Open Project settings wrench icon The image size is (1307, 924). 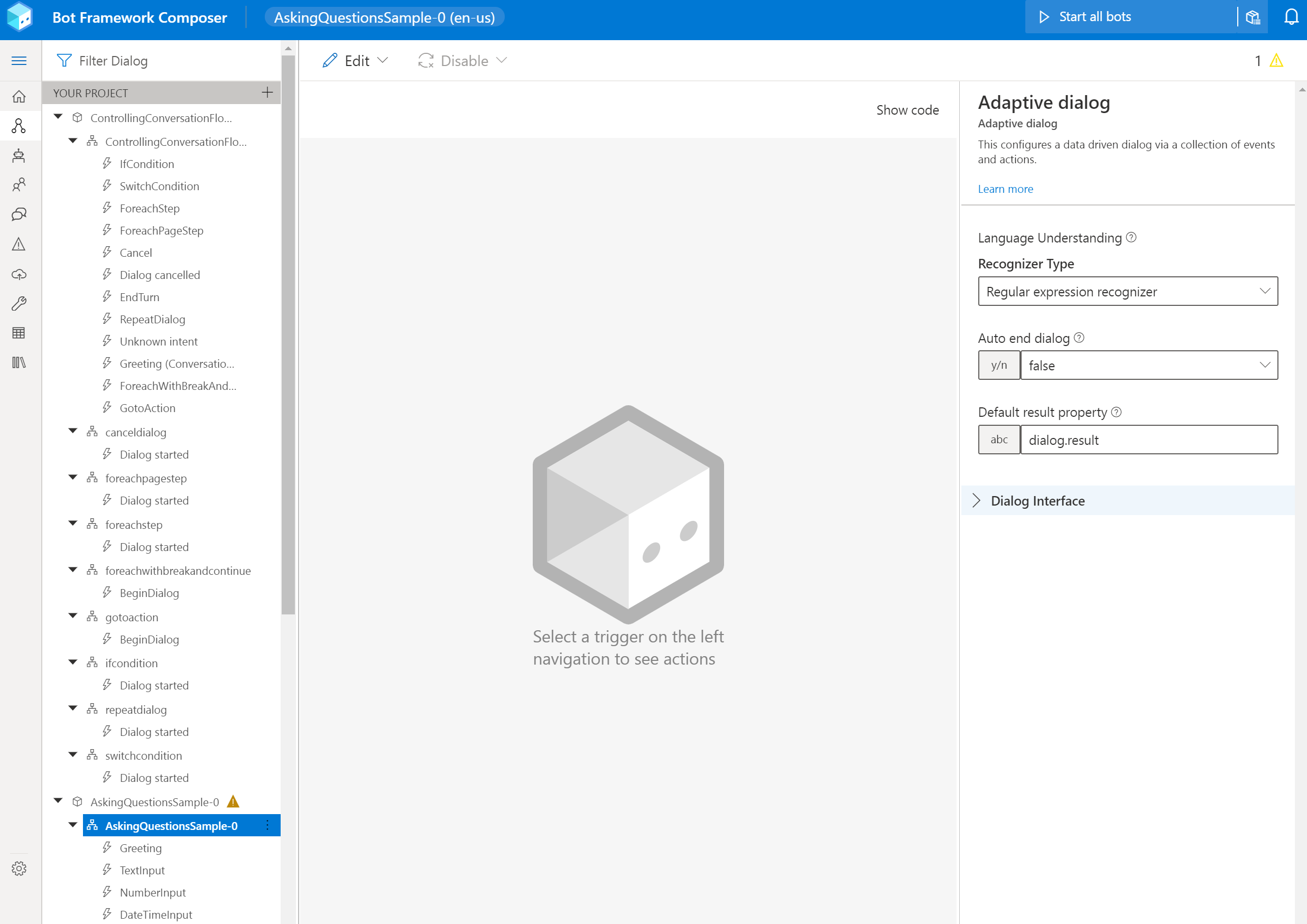tap(20, 303)
